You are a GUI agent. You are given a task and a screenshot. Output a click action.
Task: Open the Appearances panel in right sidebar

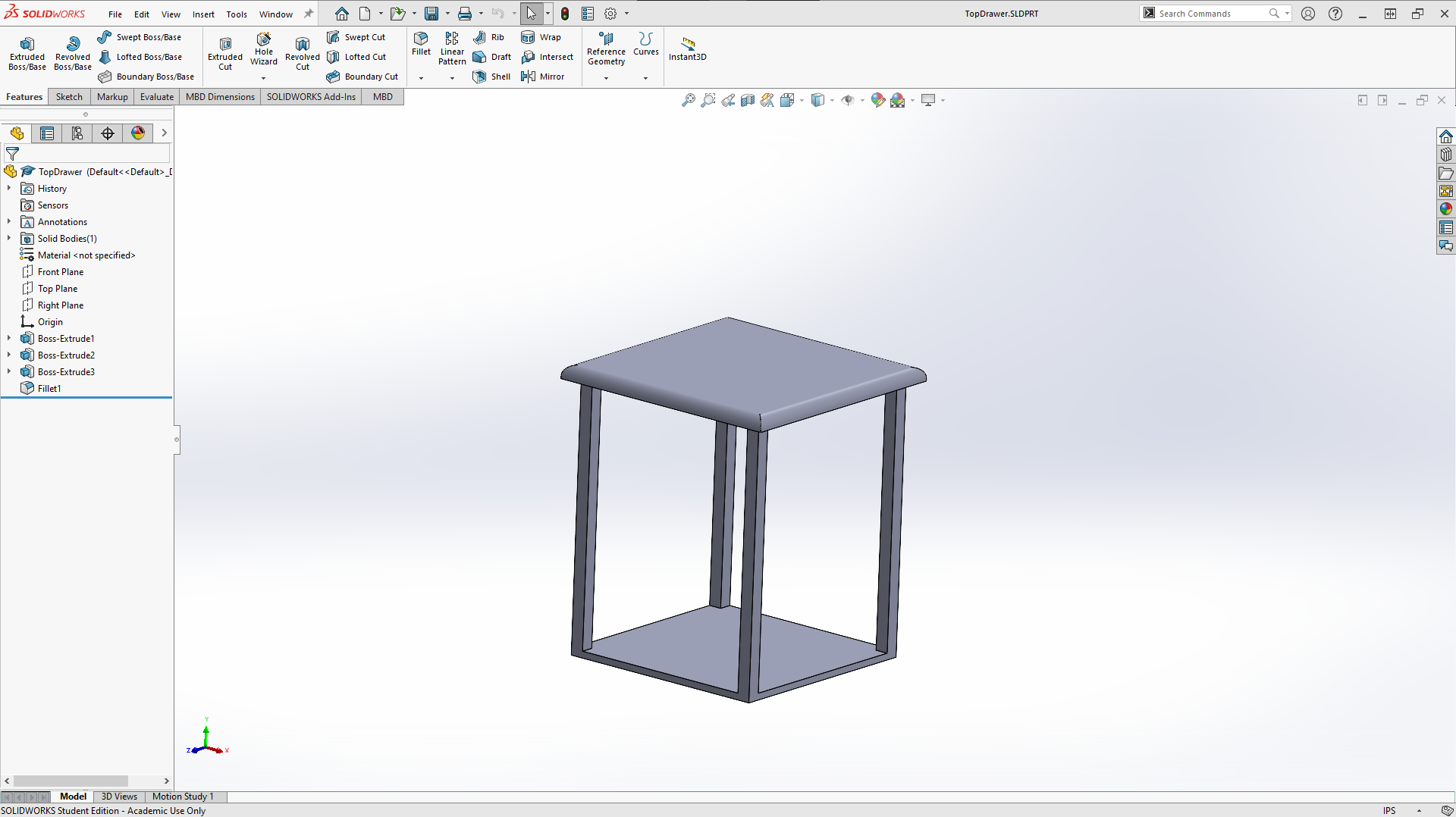pos(1447,208)
